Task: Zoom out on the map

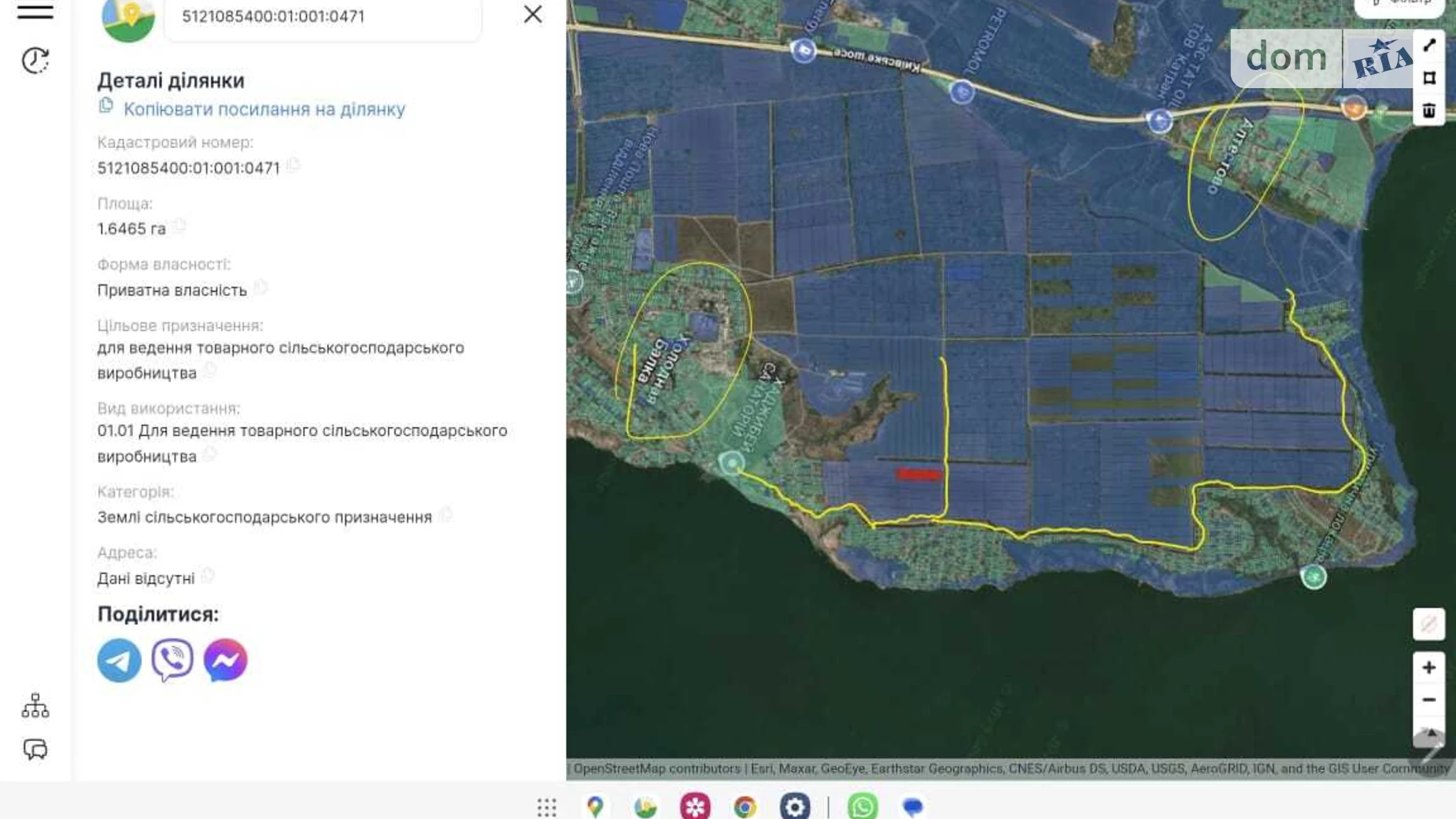Action: [x=1428, y=700]
